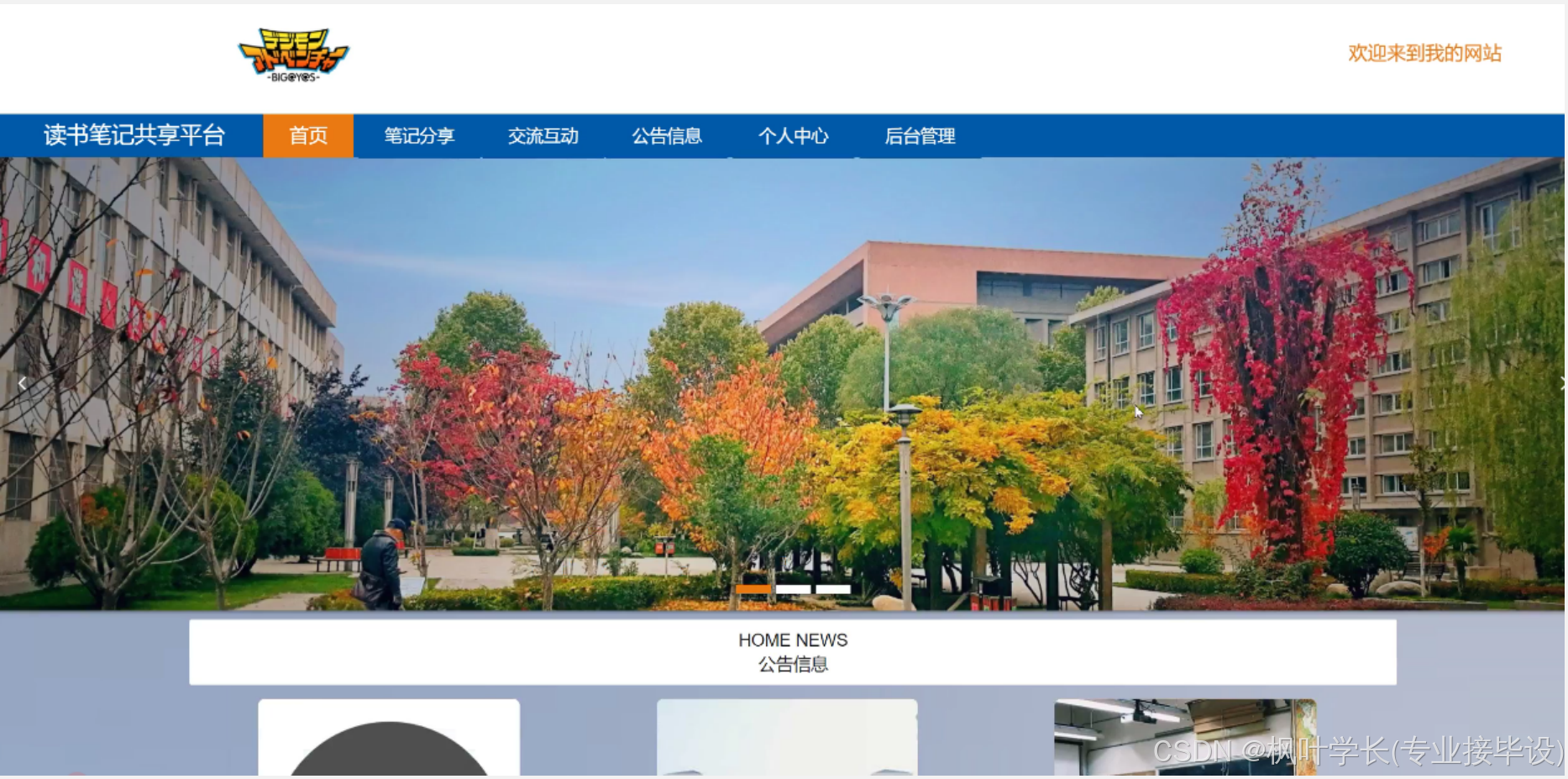Select the third carousel indicator bar
This screenshot has height=779, width=1568.
[833, 589]
